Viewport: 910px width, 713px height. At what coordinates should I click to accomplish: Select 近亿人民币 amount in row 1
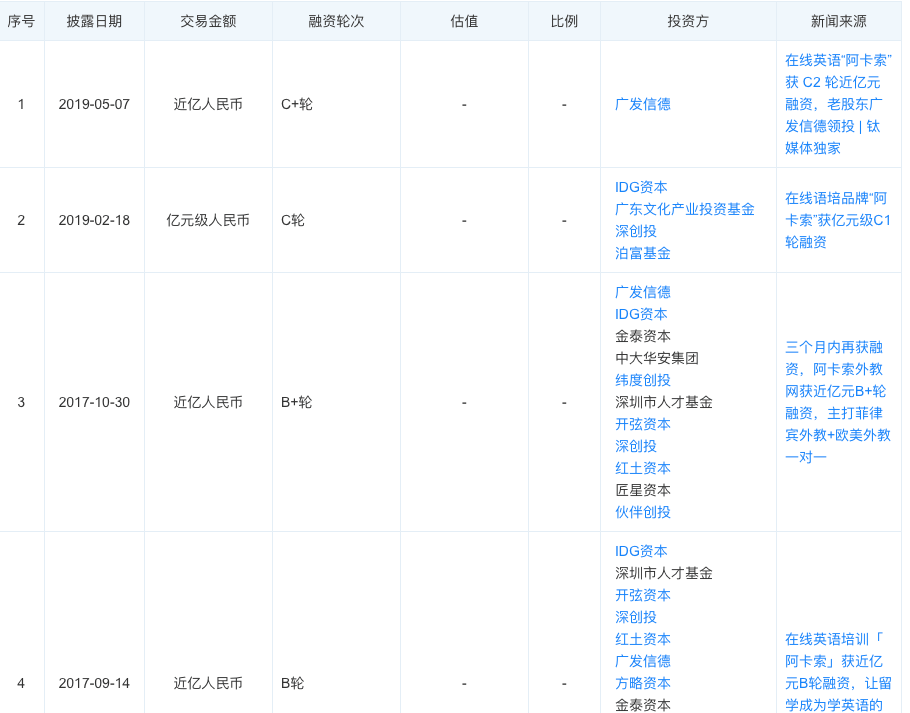208,104
